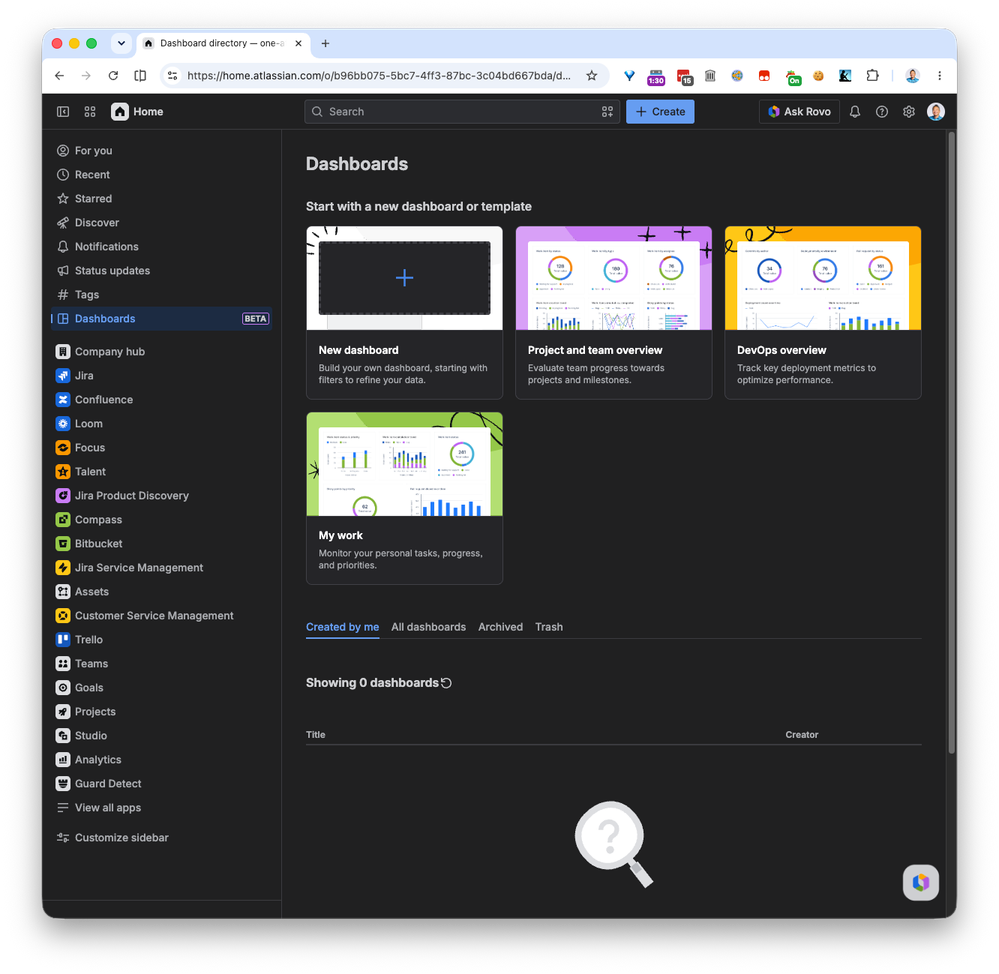Expand the browser tab search chevron
The height and width of the screenshot is (974, 999).
pyautogui.click(x=121, y=43)
